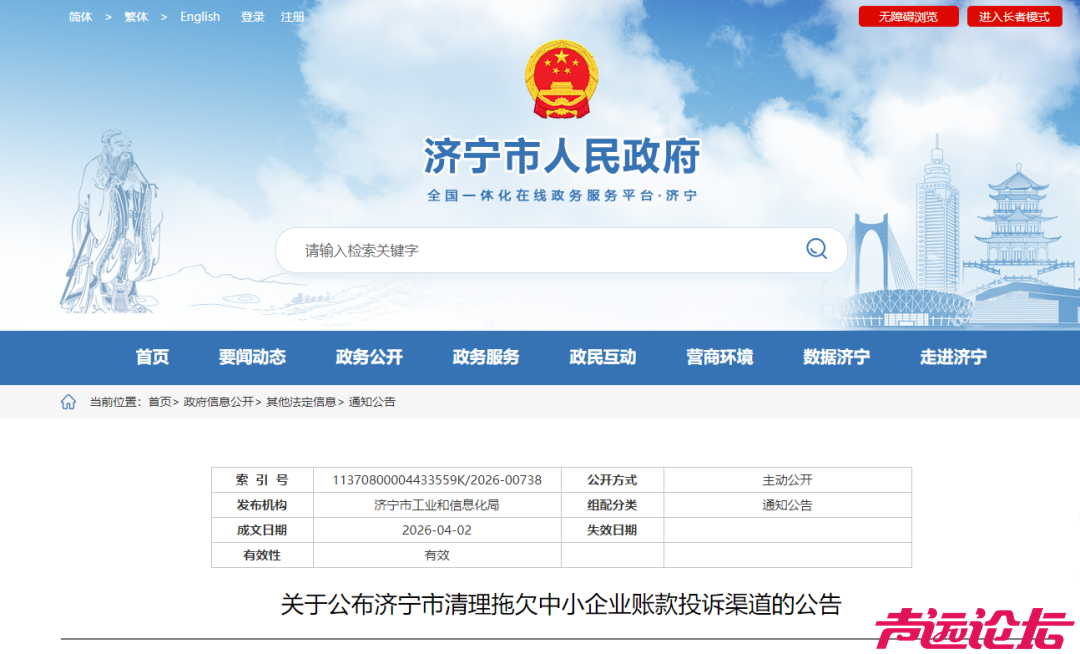Viewport: 1080px width, 654px height.
Task: Open the 要闻动态 navigation menu
Action: pyautogui.click(x=251, y=357)
